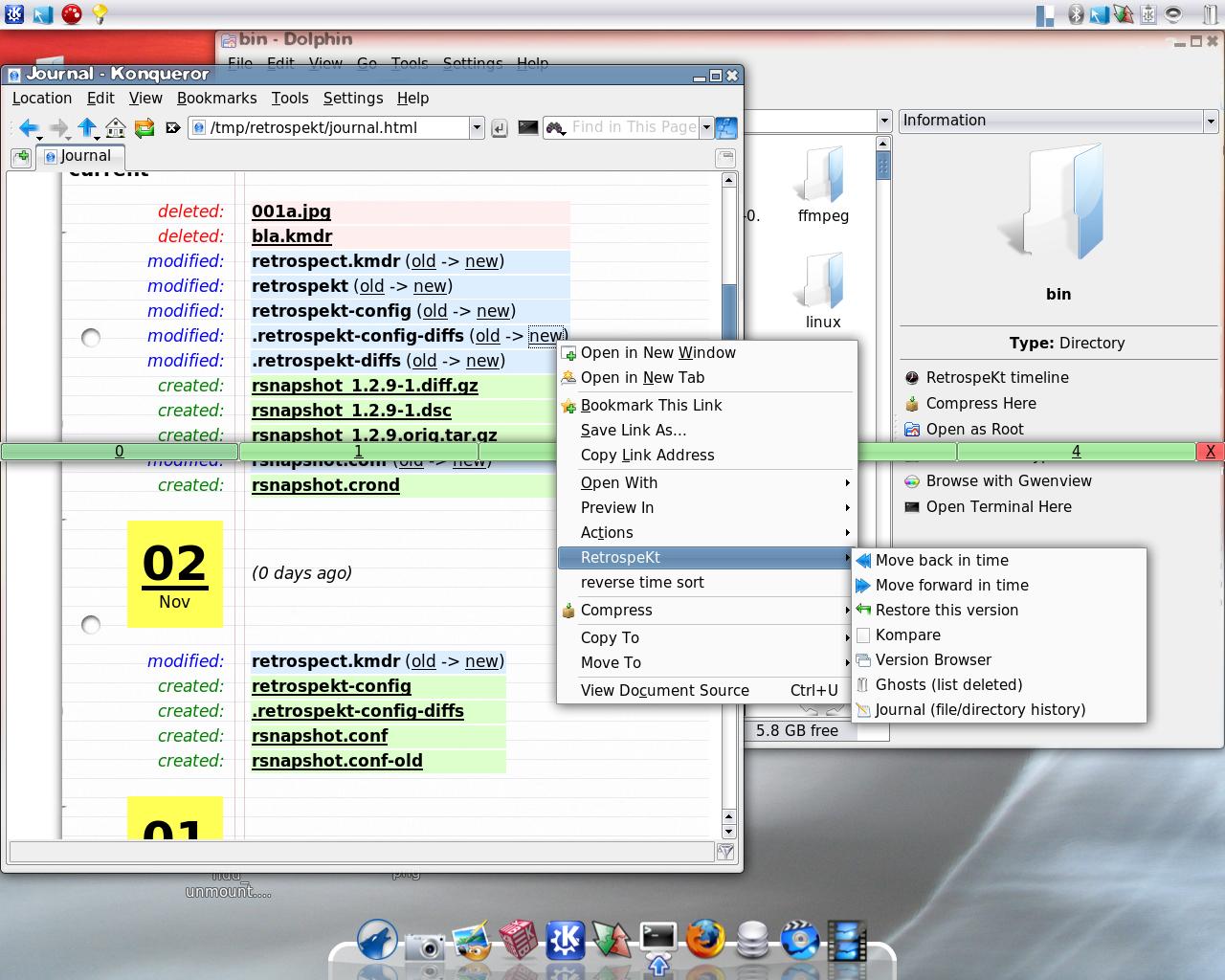
Task: Go up a directory with the blue up arrow
Action: (x=88, y=127)
